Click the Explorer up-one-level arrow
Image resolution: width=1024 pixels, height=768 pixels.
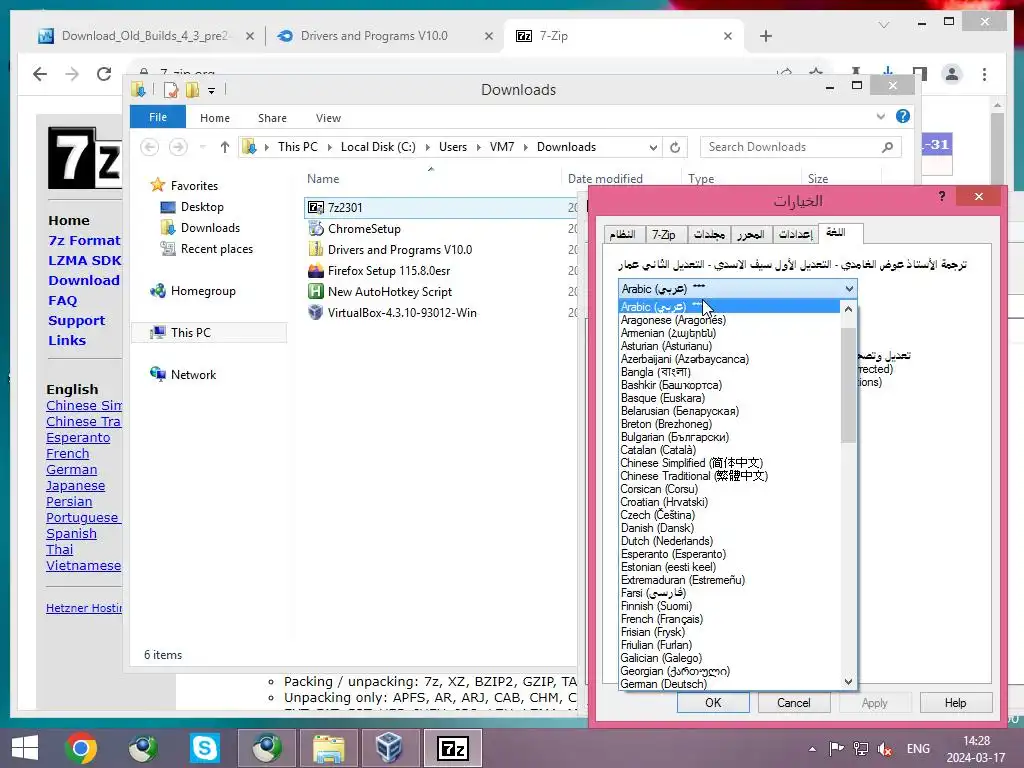225,147
